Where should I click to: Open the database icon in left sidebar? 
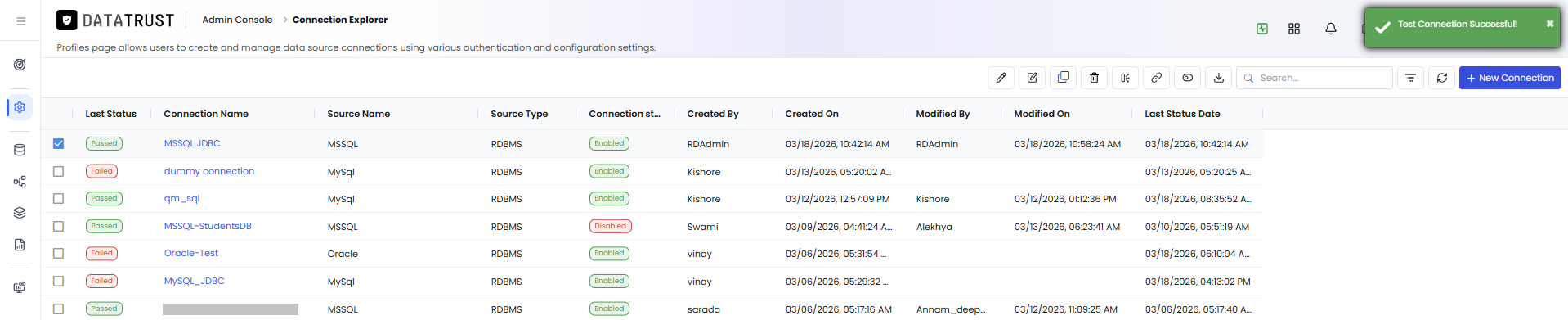click(20, 150)
